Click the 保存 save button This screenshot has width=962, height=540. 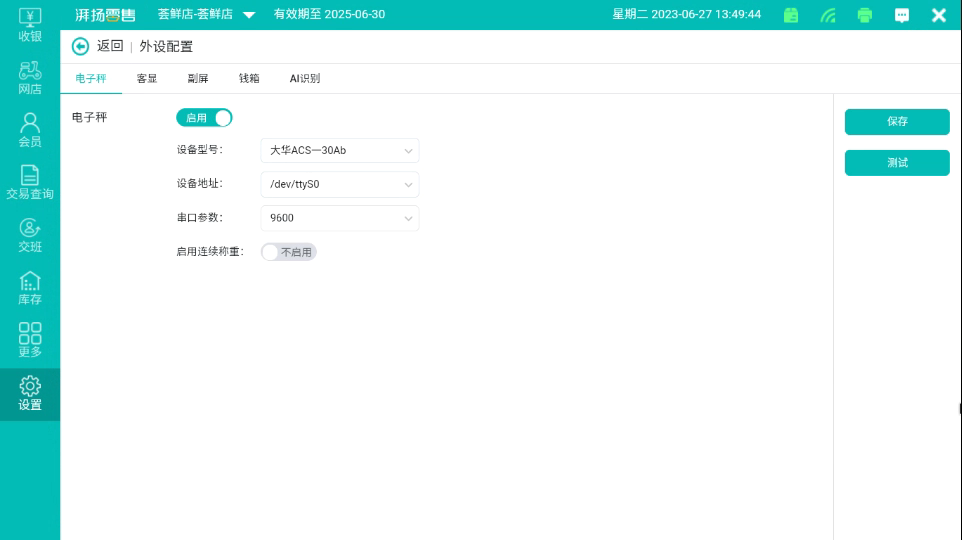pyautogui.click(x=897, y=122)
